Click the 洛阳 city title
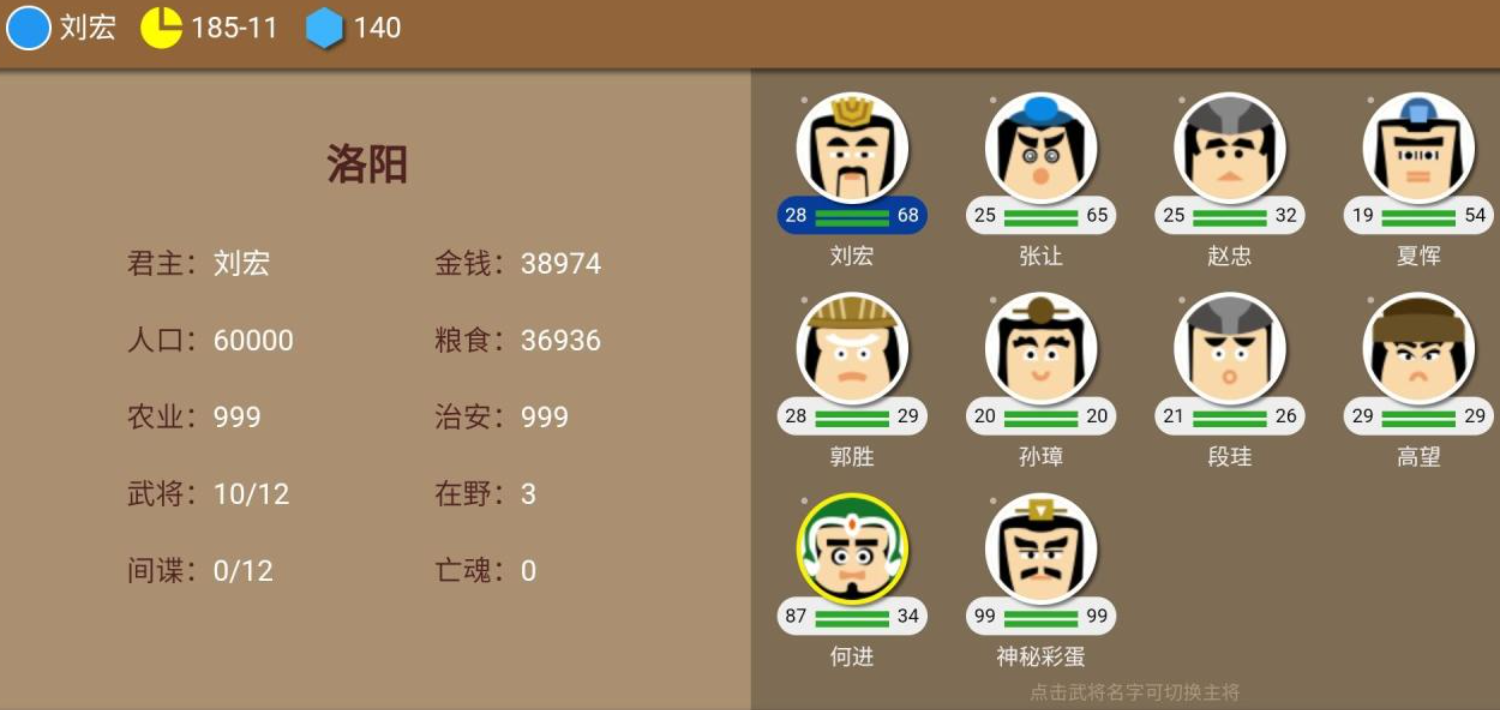Viewport: 1500px width, 710px height. coord(367,164)
